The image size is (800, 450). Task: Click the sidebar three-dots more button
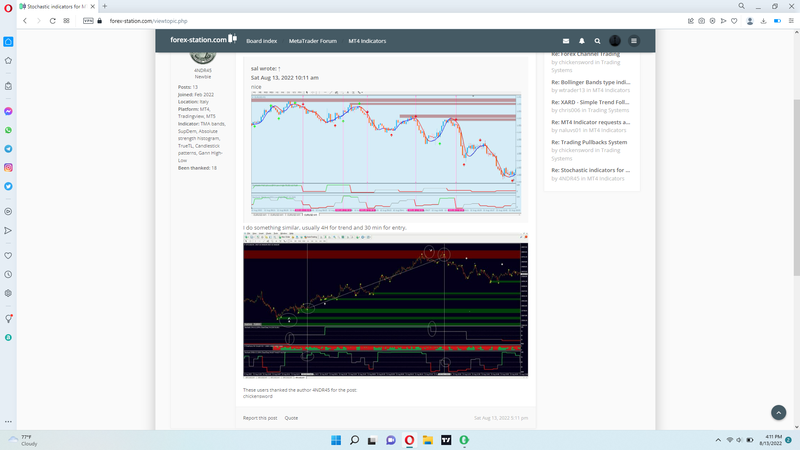tap(8, 421)
